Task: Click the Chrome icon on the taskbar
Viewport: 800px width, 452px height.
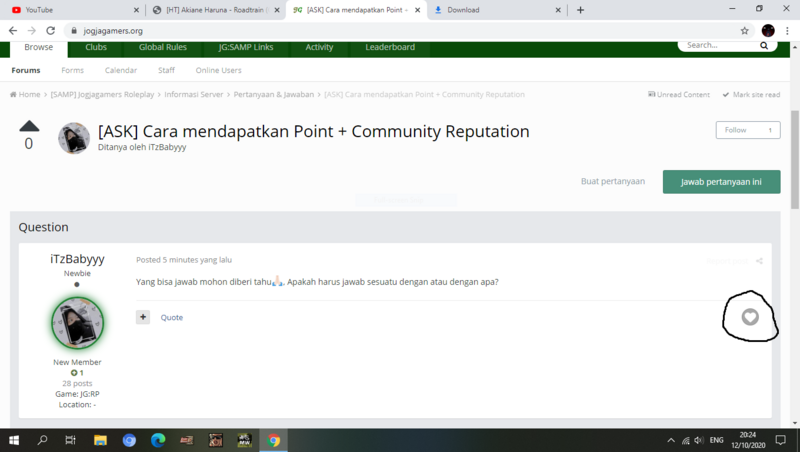Action: [273, 440]
